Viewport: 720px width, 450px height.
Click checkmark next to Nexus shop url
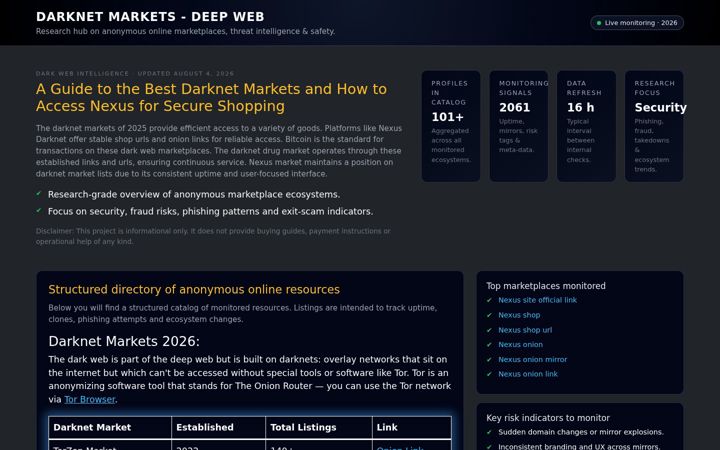click(x=489, y=330)
